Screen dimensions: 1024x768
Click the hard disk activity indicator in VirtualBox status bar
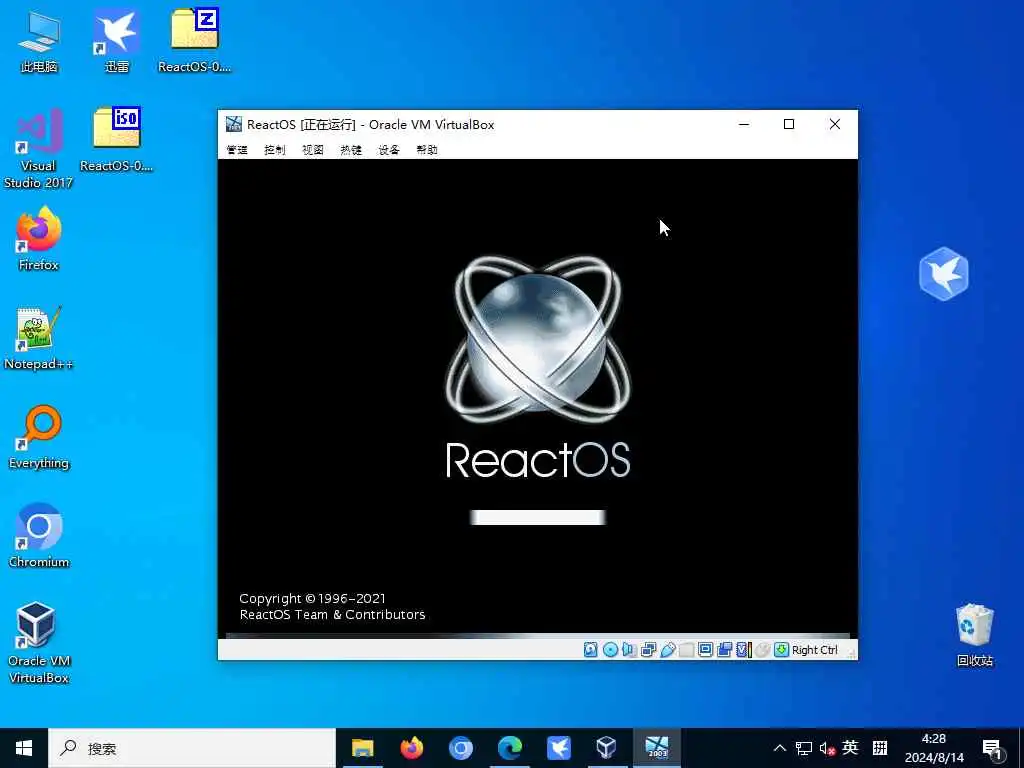point(590,650)
